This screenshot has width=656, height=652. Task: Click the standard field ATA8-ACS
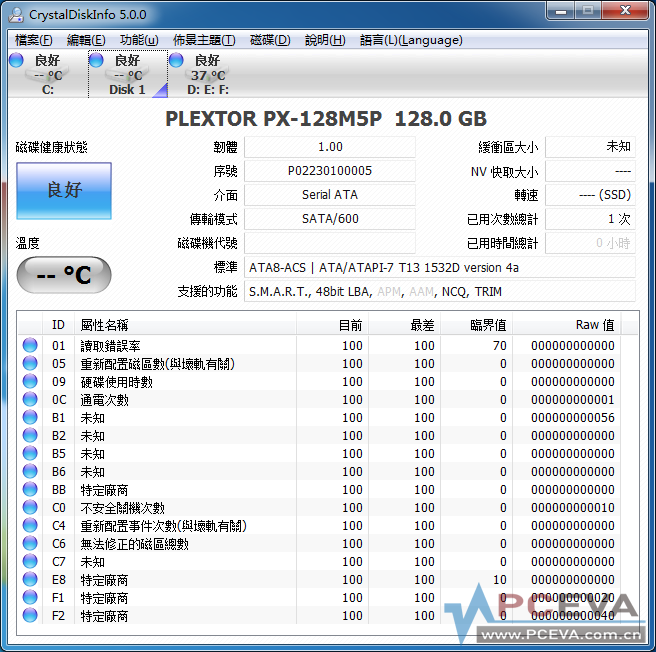(440, 267)
